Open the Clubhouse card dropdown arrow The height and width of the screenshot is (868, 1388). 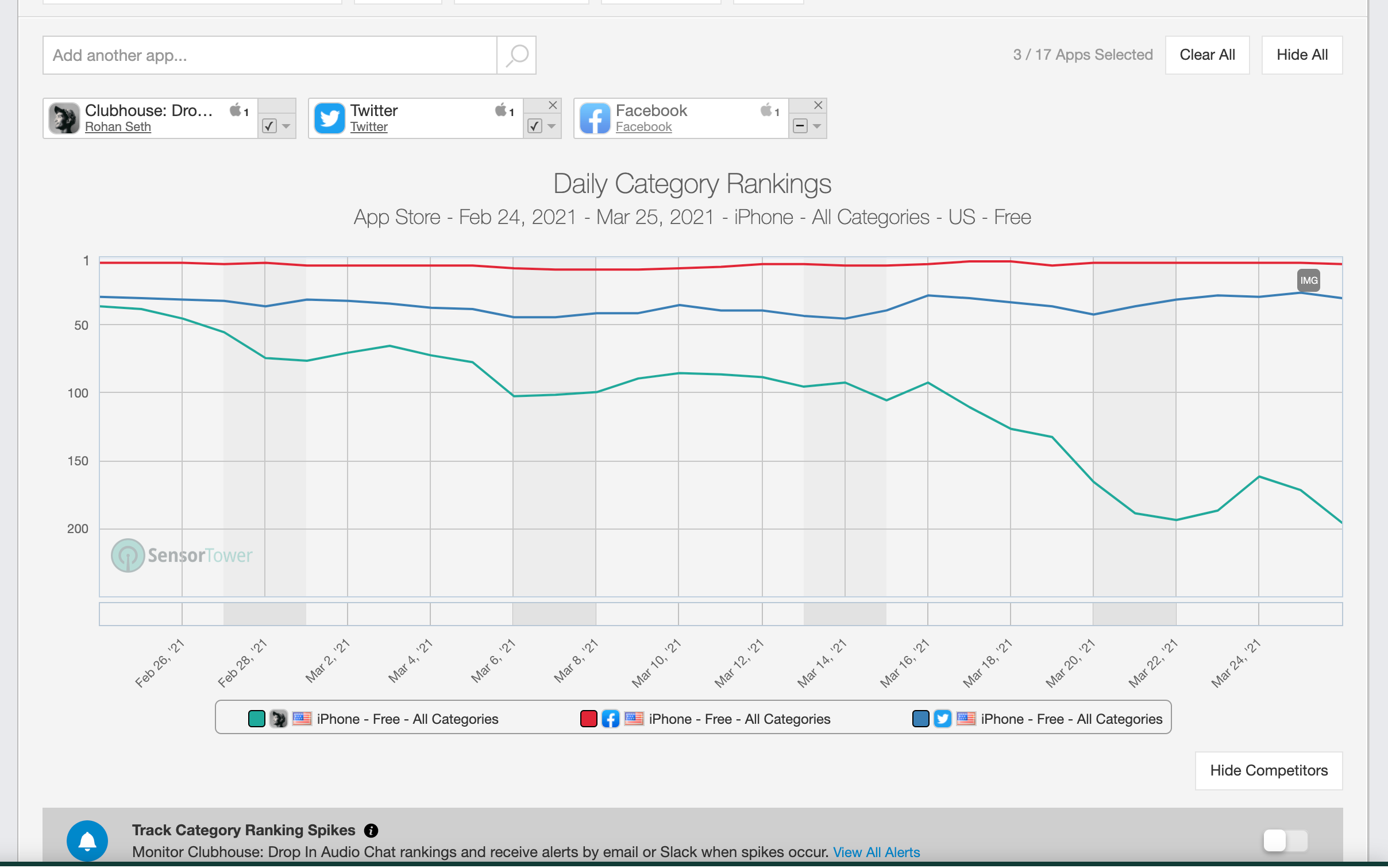tap(286, 126)
